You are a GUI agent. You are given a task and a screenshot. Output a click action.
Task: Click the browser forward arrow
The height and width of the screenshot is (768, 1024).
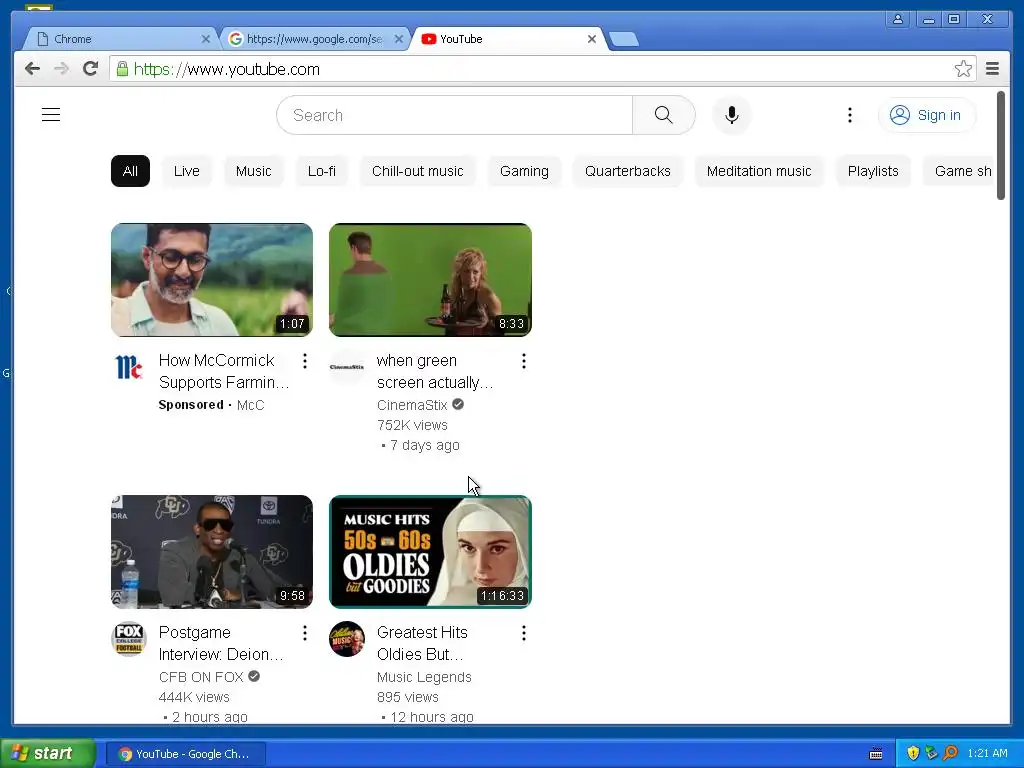click(61, 69)
